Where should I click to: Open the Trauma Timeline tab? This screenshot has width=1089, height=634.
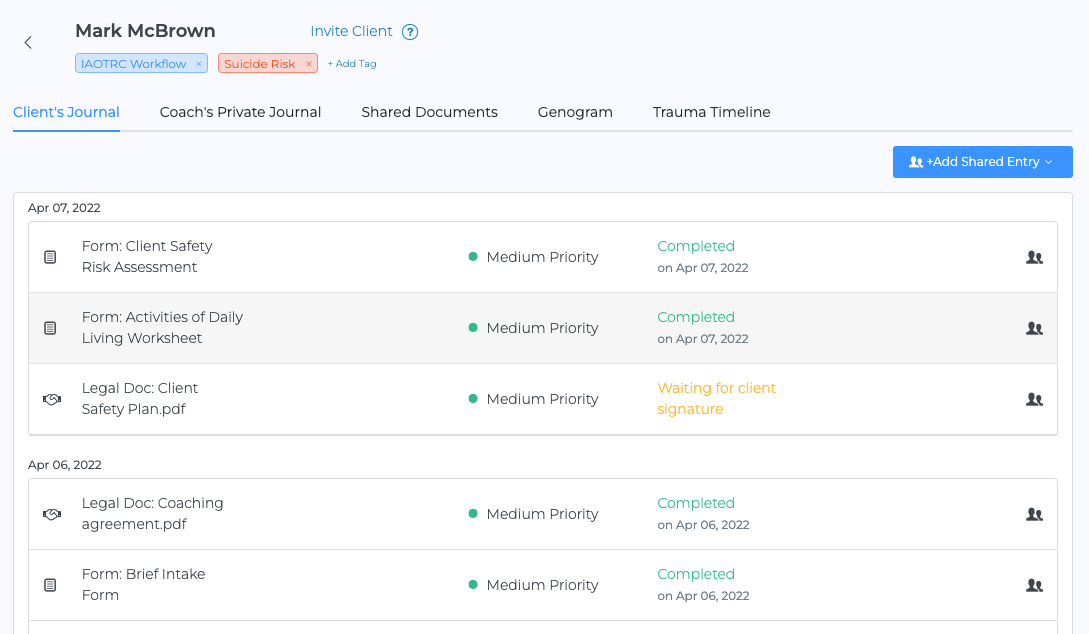[711, 112]
